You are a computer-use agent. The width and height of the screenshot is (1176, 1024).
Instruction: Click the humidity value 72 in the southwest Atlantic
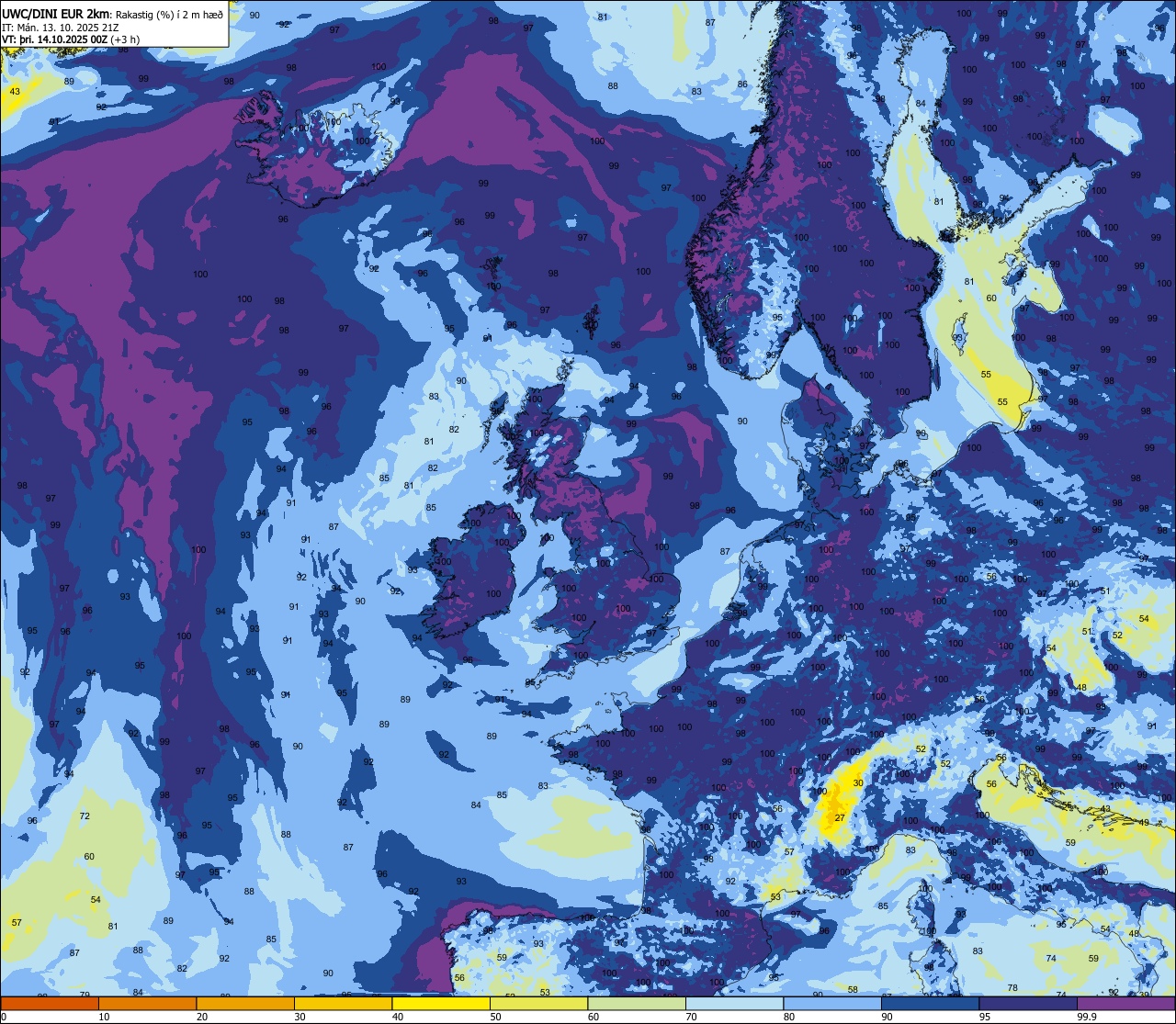85,816
